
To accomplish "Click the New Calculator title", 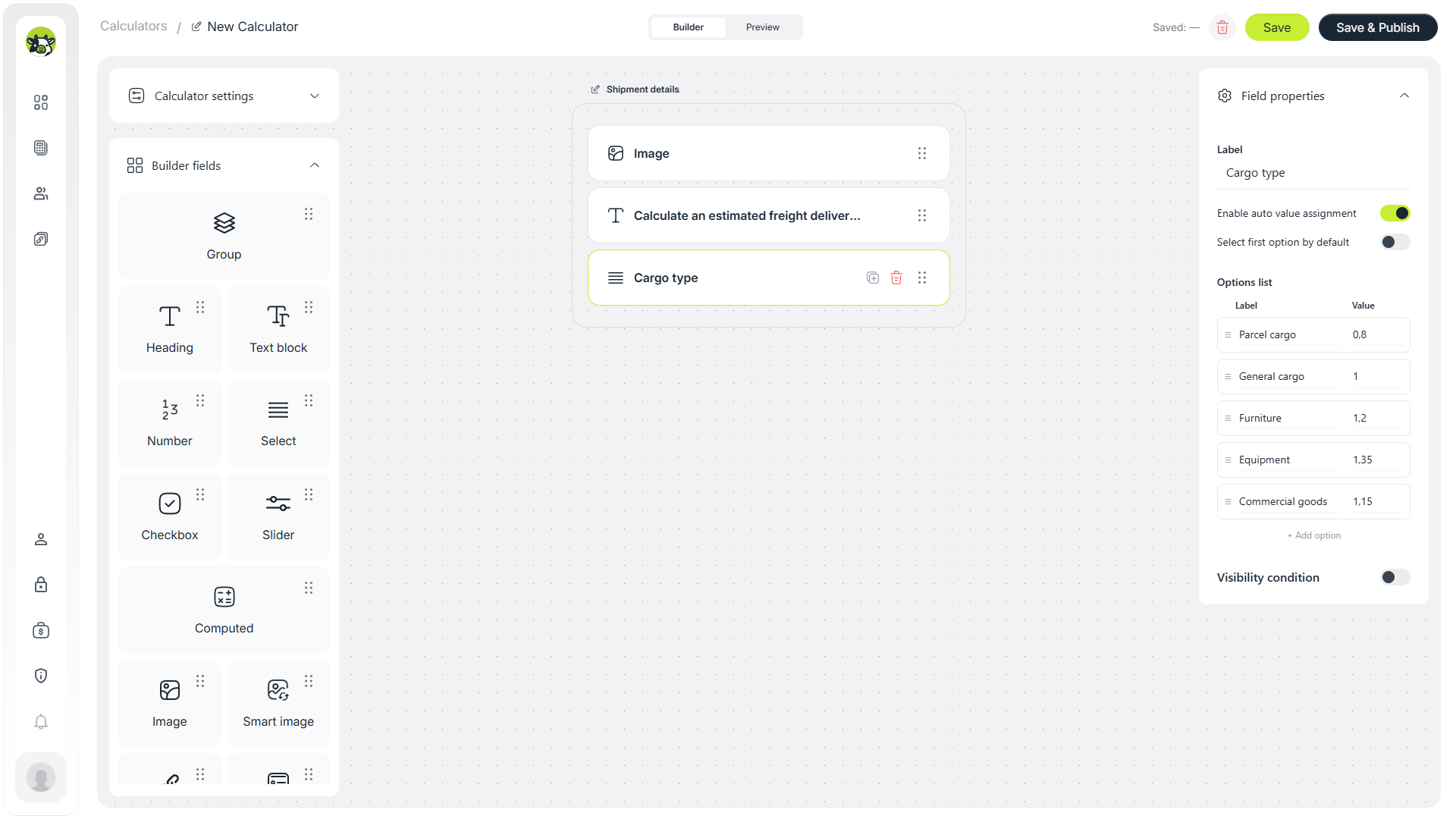I will coord(253,27).
